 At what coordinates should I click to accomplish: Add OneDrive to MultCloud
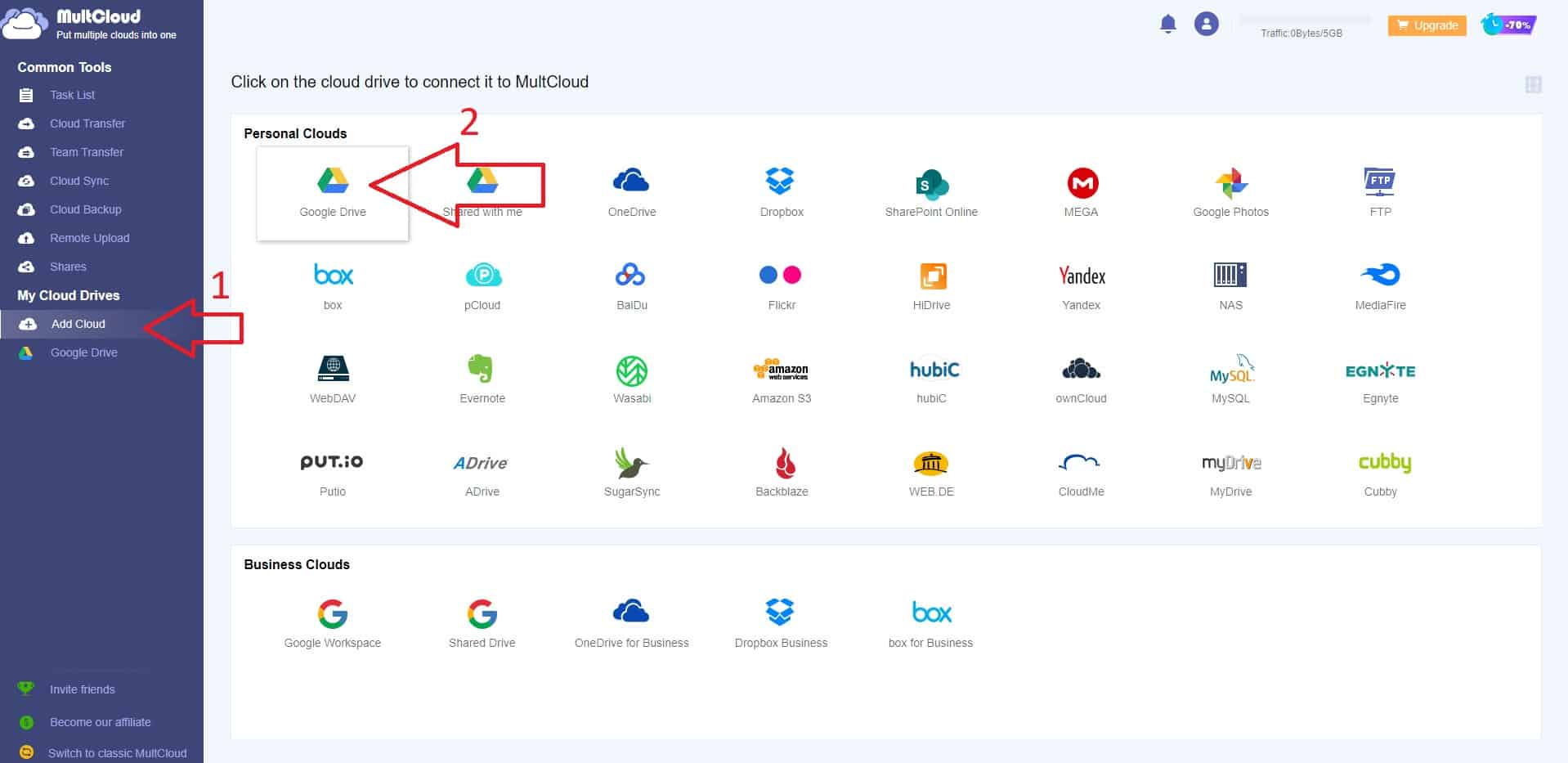631,180
